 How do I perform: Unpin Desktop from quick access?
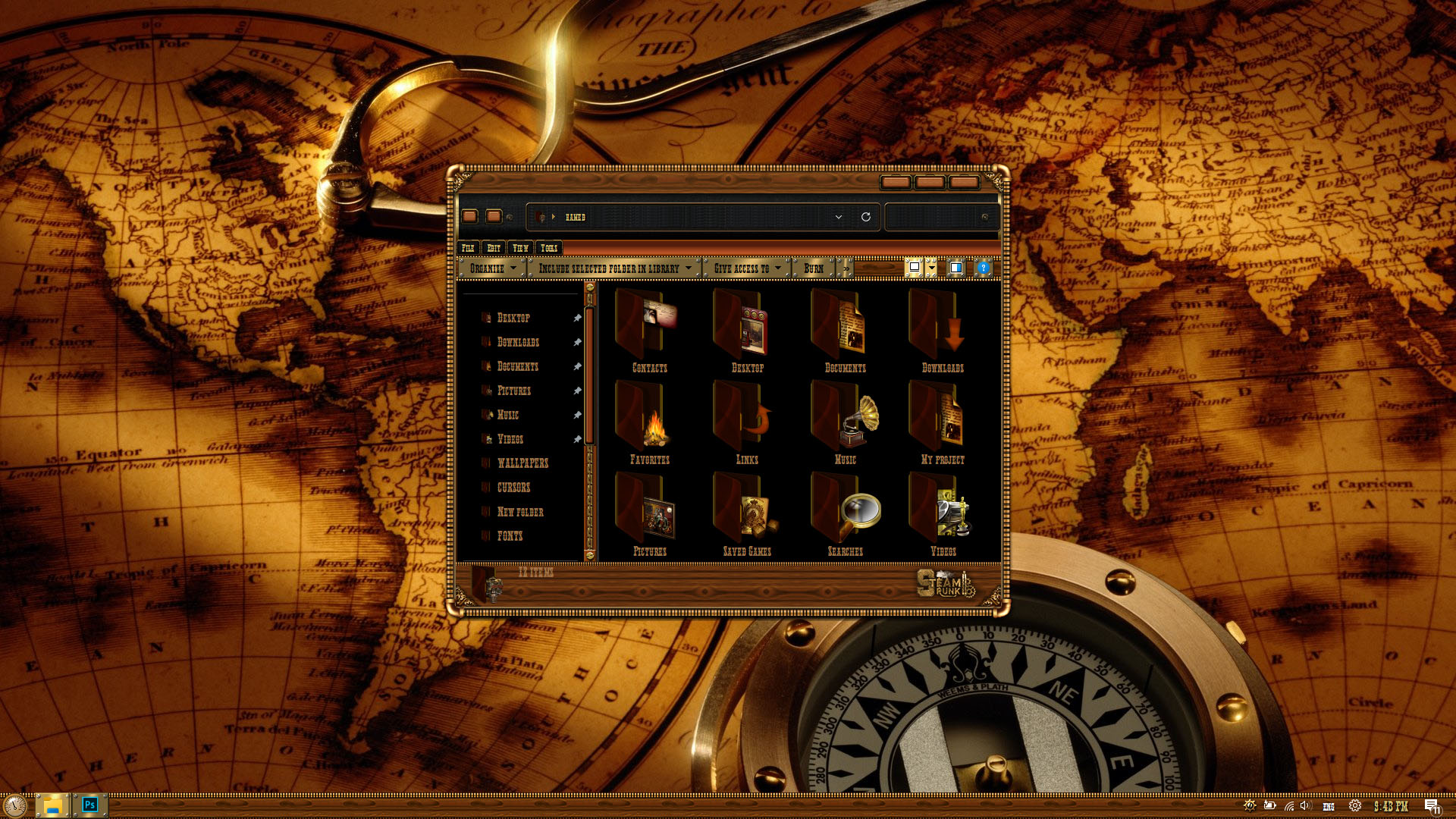[577, 318]
